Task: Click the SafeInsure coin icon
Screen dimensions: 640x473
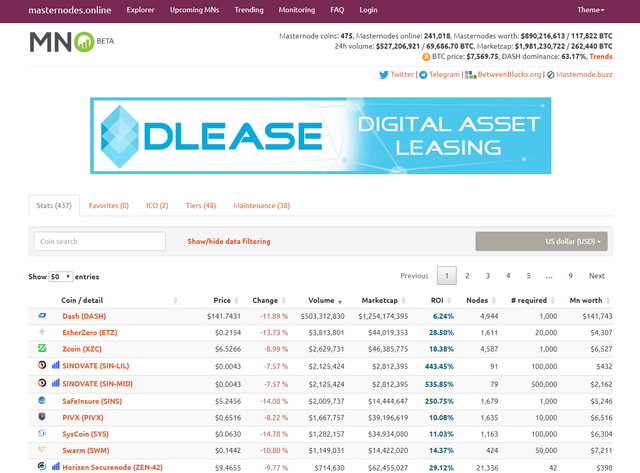Action: coord(42,400)
